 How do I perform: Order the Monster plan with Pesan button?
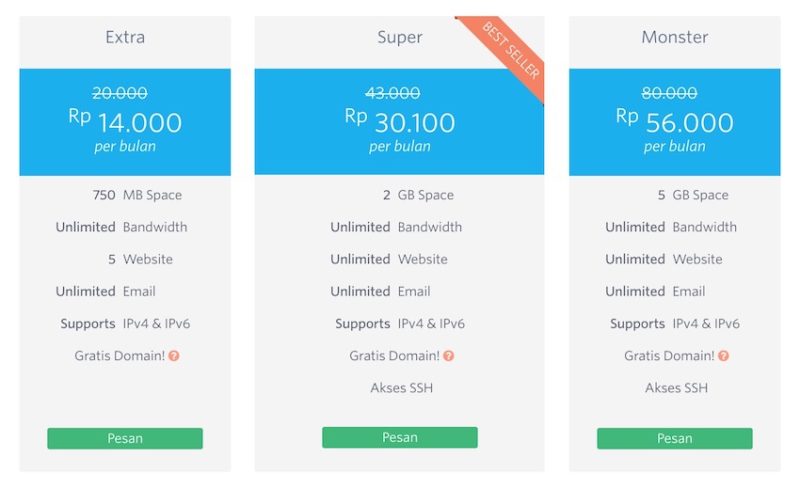(674, 438)
